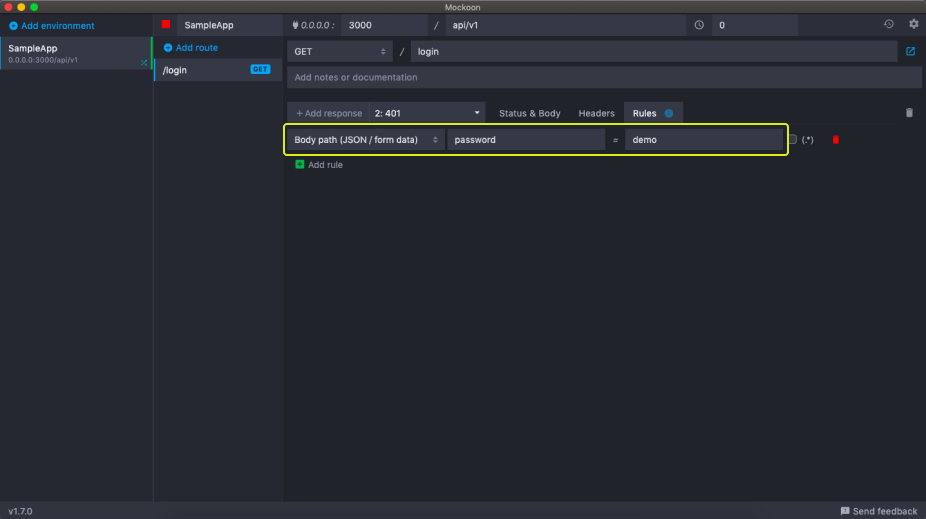Screen dimensions: 926x519
Task: Stop the SampleApp server with red square
Action: point(166,25)
